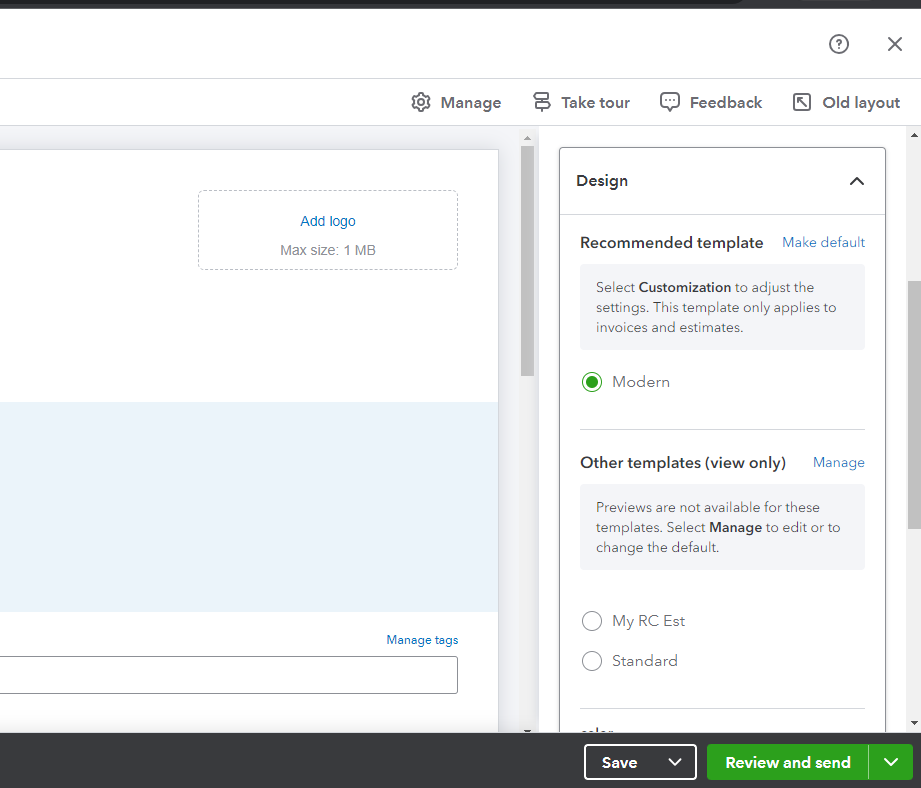Click the Feedback toolbar item
Screen dimensions: 921x788
[725, 102]
